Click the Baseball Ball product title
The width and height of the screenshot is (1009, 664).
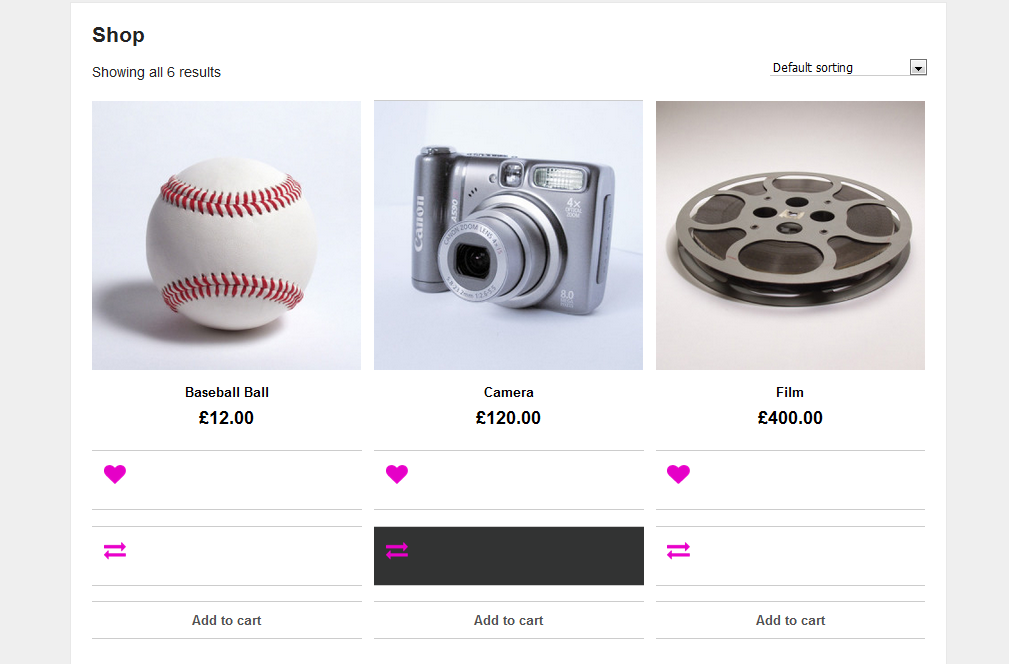(227, 392)
